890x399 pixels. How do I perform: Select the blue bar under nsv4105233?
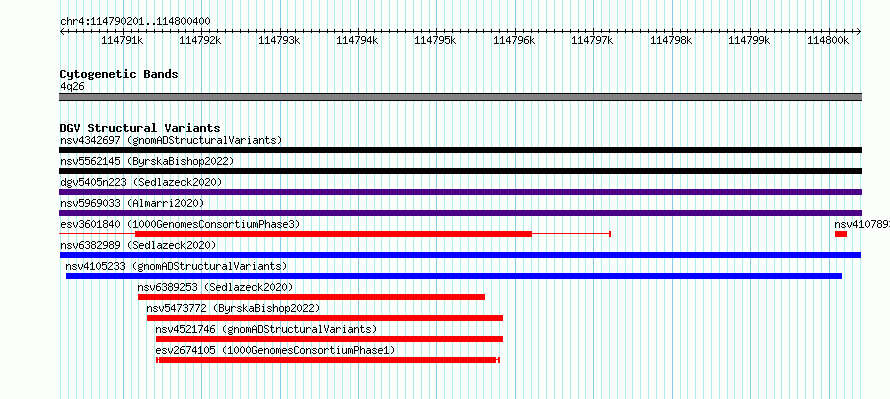pos(454,276)
